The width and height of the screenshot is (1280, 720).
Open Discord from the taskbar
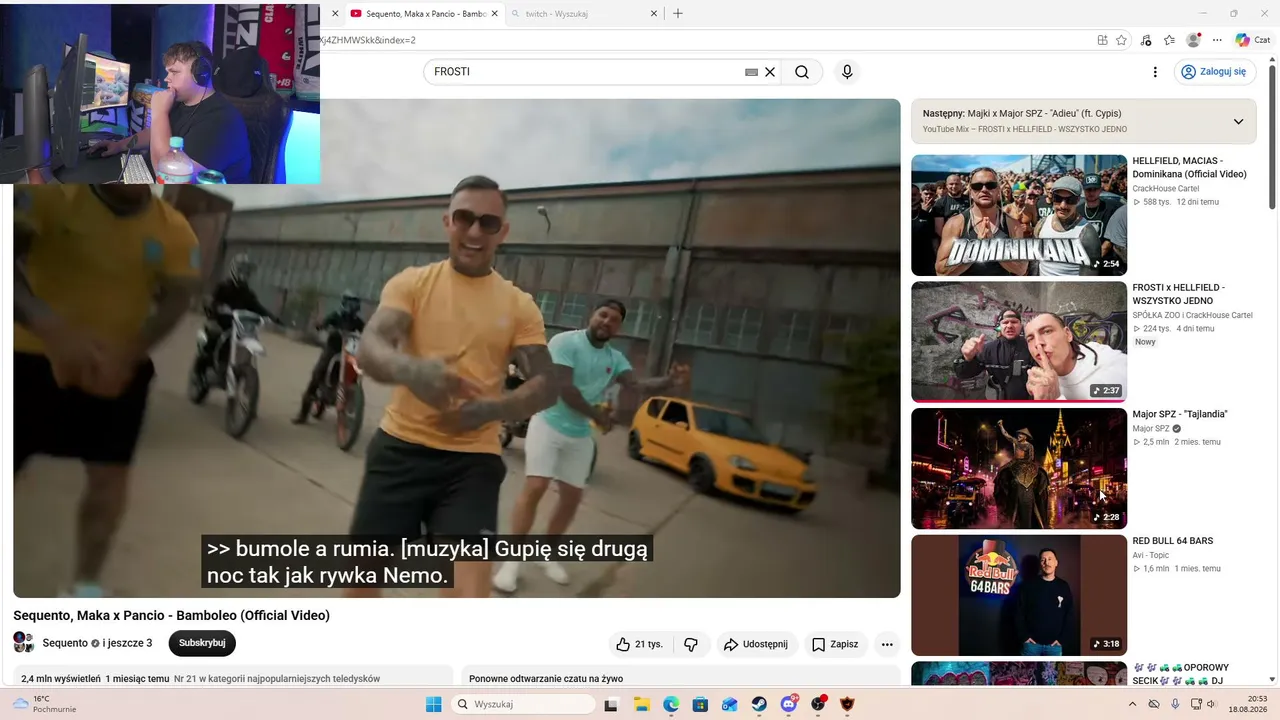[x=789, y=704]
